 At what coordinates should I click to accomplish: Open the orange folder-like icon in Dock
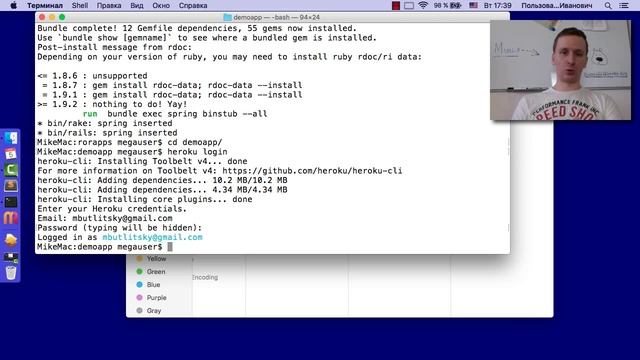click(11, 239)
